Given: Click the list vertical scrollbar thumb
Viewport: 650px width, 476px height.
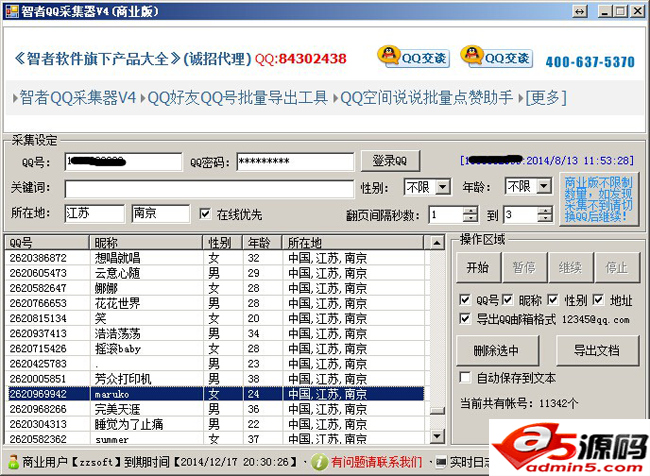Looking at the screenshot, I should click(x=437, y=411).
